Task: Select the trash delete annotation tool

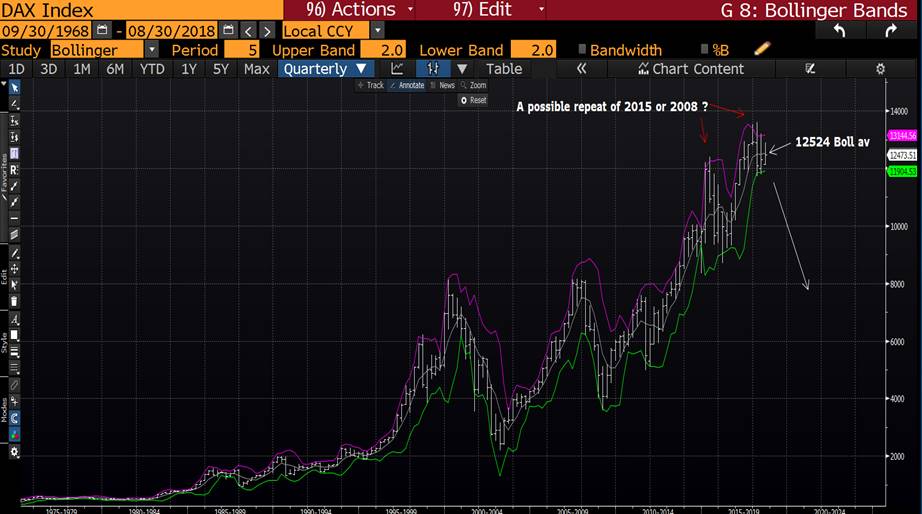Action: (x=14, y=301)
